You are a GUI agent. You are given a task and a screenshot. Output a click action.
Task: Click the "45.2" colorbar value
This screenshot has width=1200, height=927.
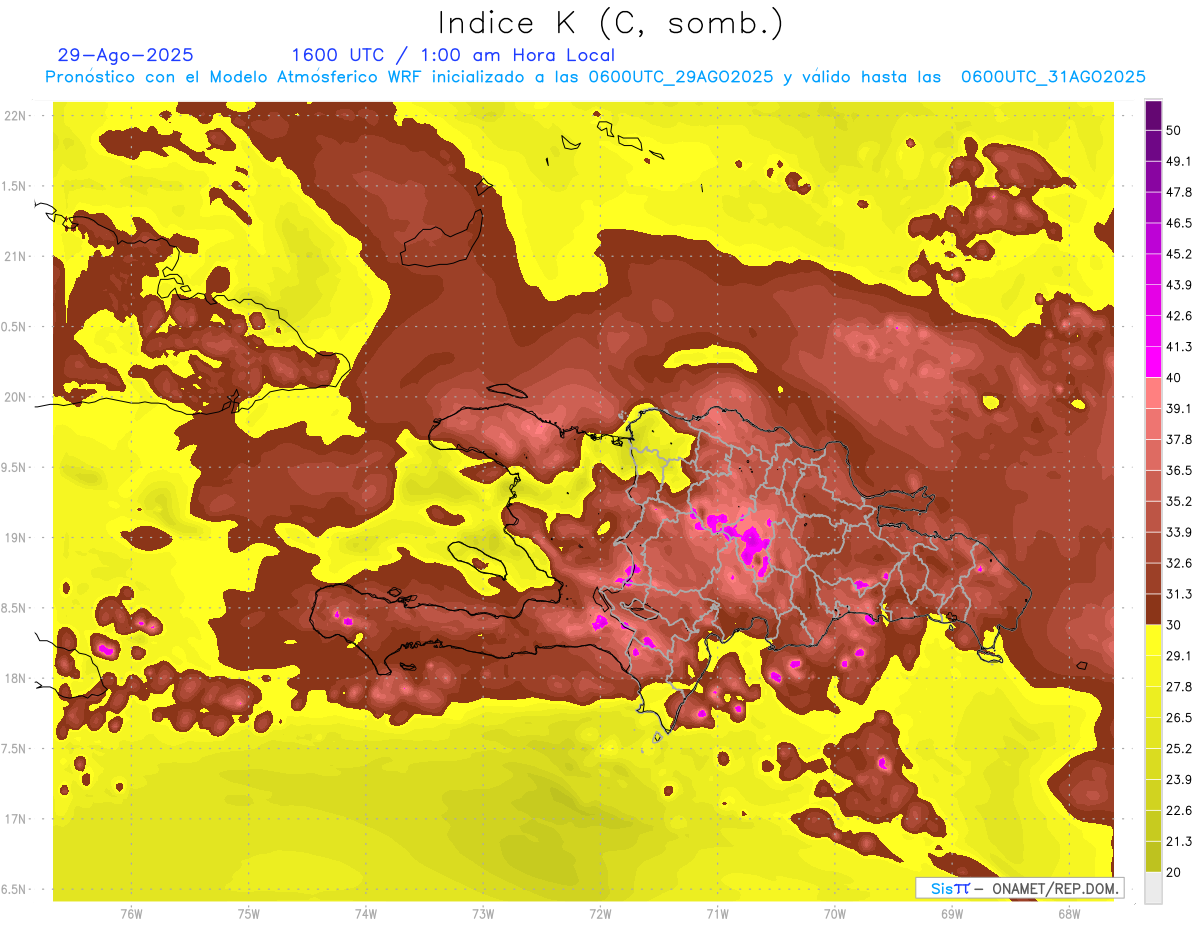point(1179,254)
